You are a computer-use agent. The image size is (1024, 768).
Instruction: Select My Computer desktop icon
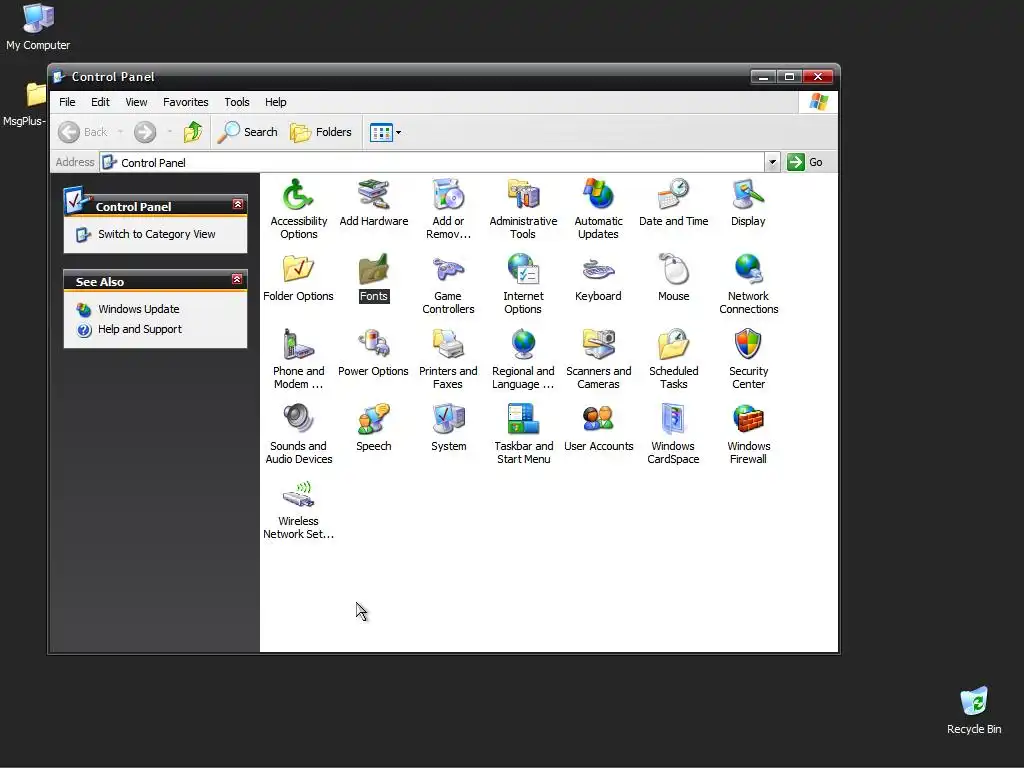[x=38, y=27]
